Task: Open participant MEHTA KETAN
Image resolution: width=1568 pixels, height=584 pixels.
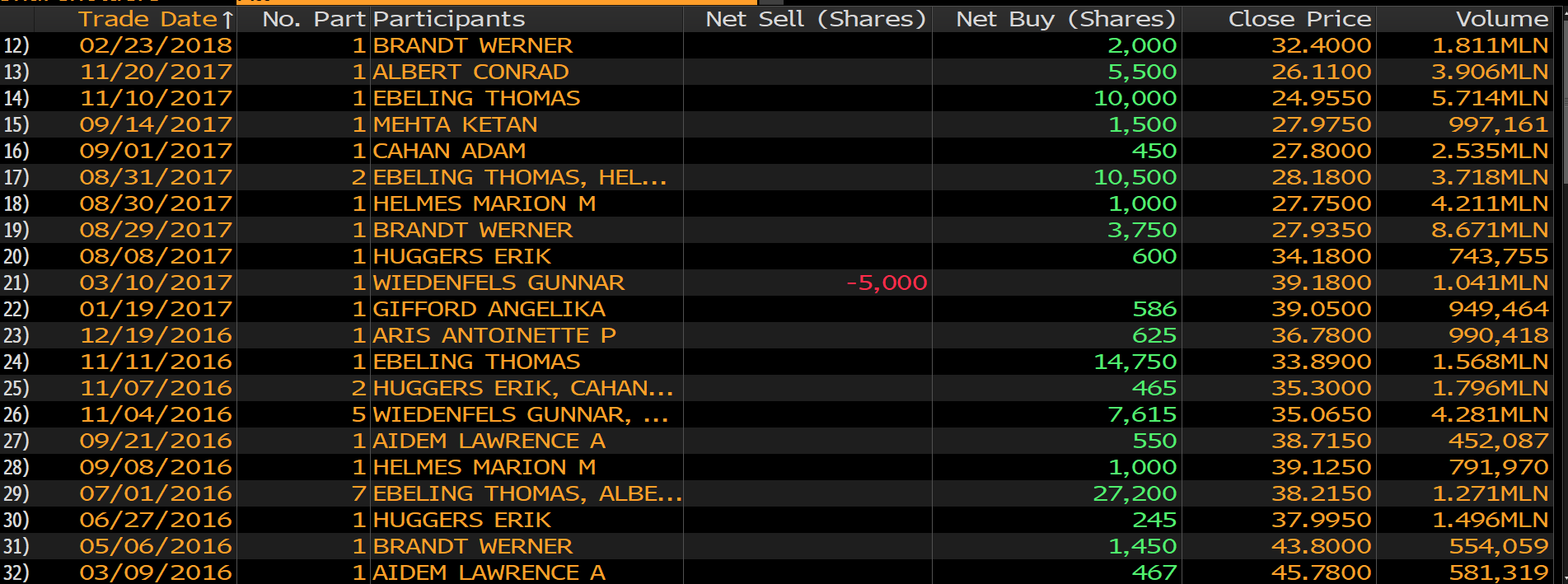Action: tap(455, 124)
